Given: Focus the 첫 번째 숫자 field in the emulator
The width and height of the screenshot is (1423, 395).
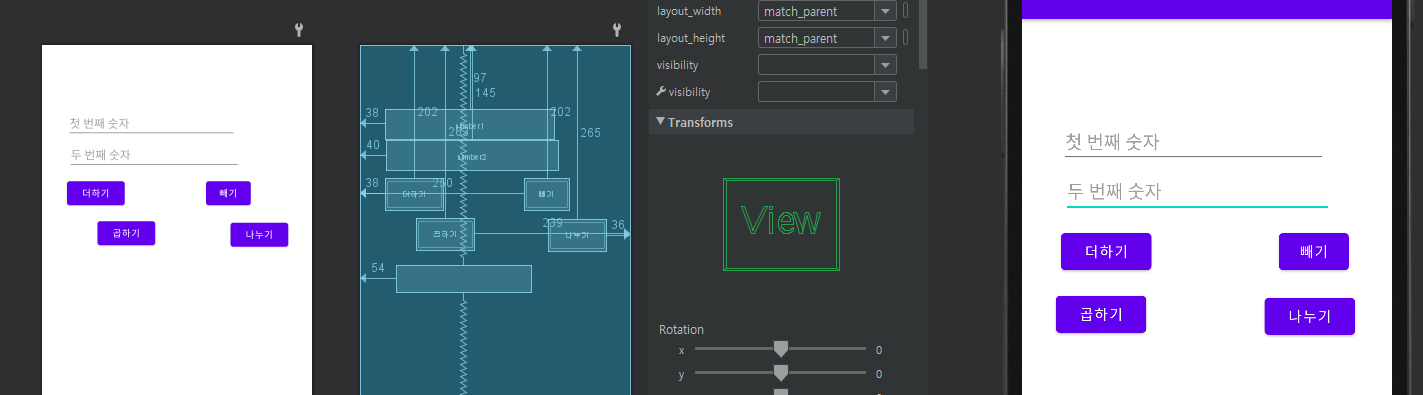Looking at the screenshot, I should coord(1194,143).
